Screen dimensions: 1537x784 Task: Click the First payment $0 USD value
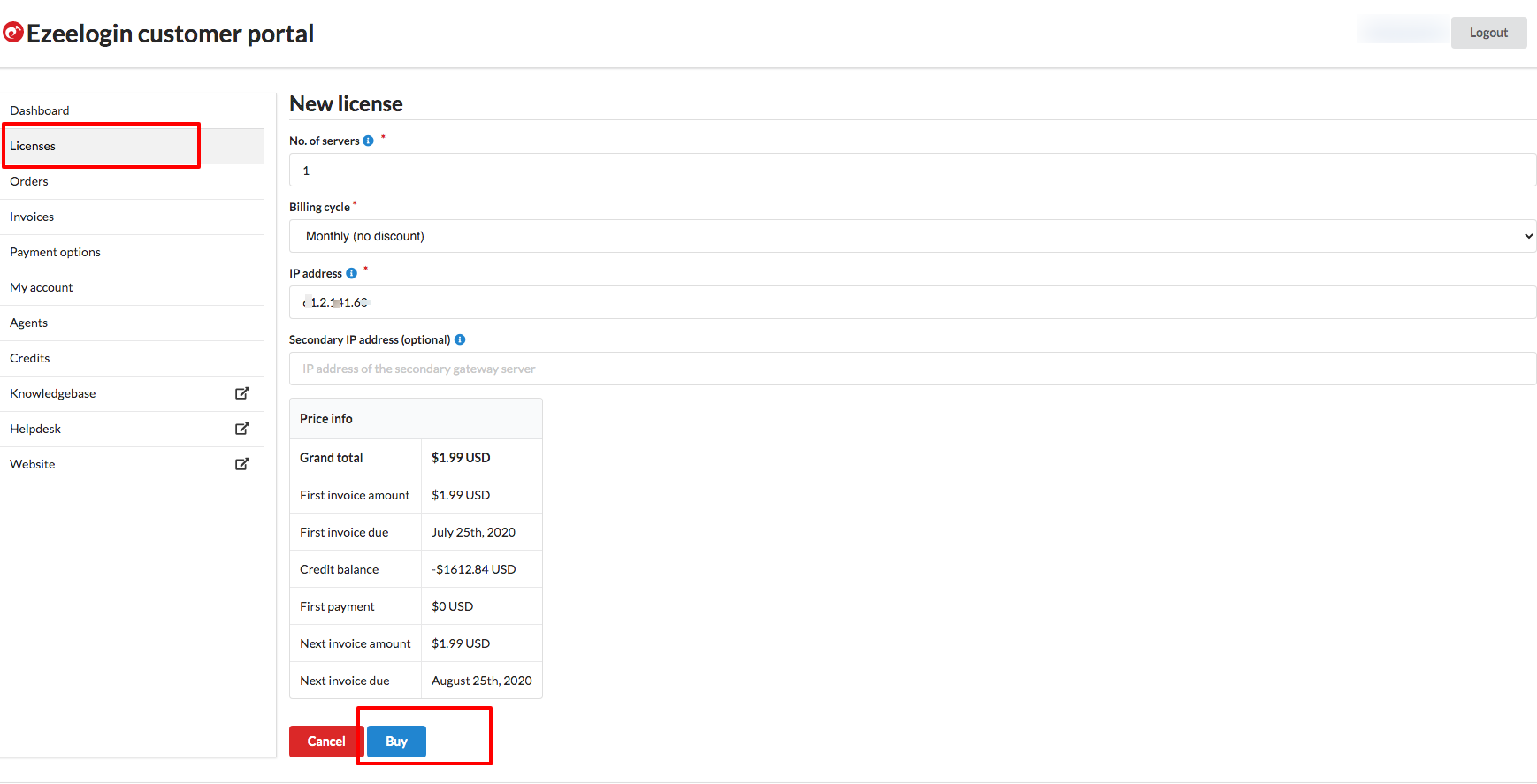(453, 606)
